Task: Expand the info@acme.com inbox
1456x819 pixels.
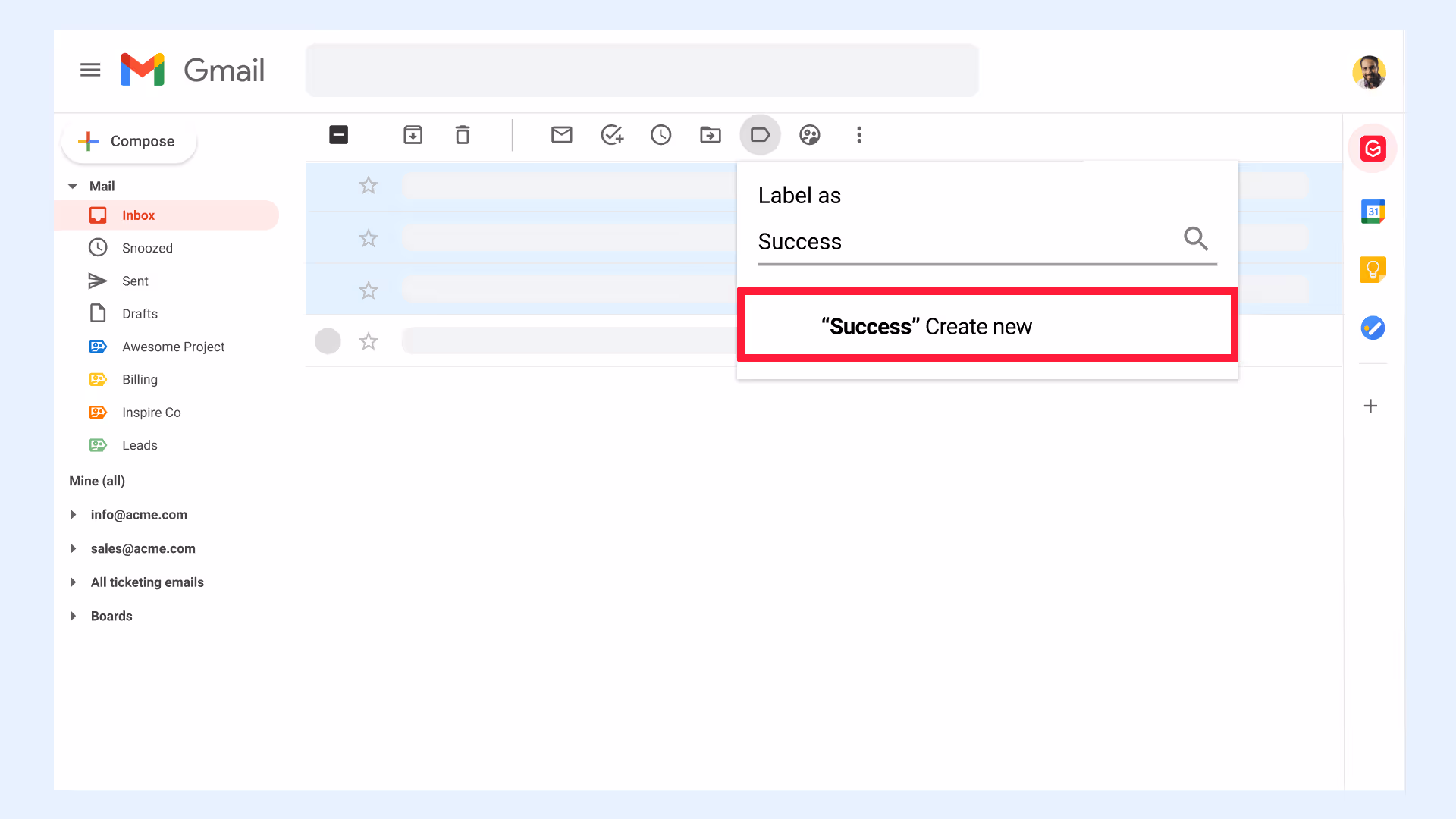Action: (x=74, y=515)
